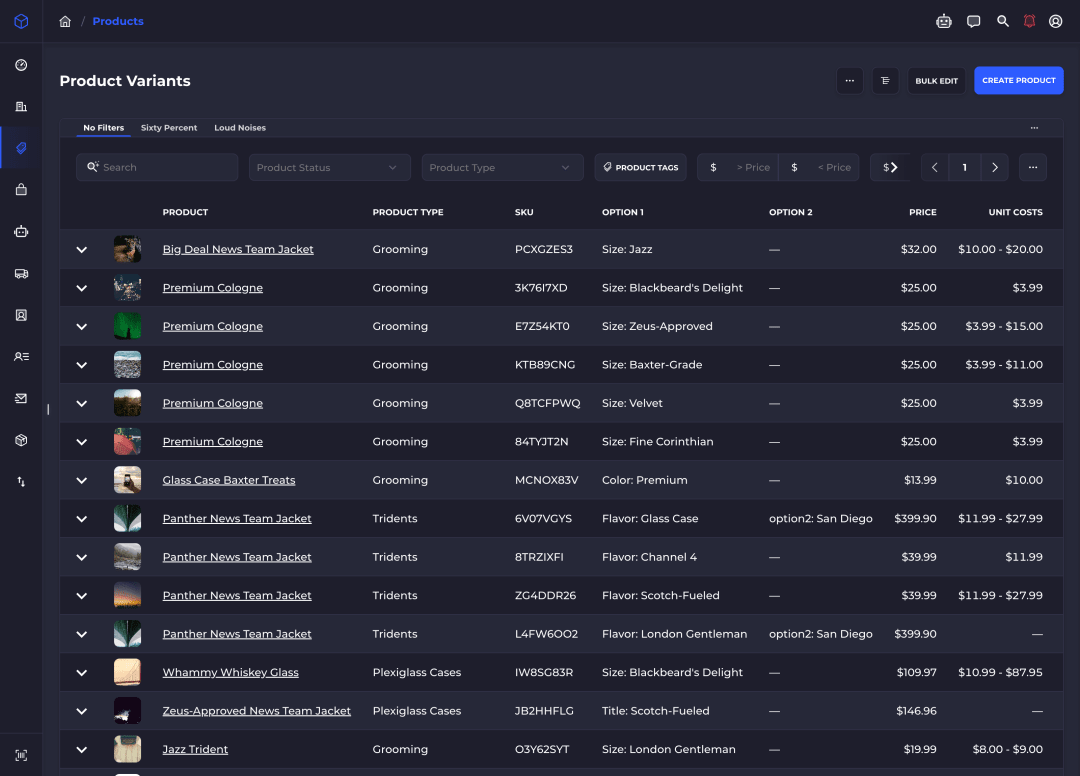Viewport: 1080px width, 776px height.
Task: Open the barcode scanner icon at bottom
Action: [x=21, y=755]
